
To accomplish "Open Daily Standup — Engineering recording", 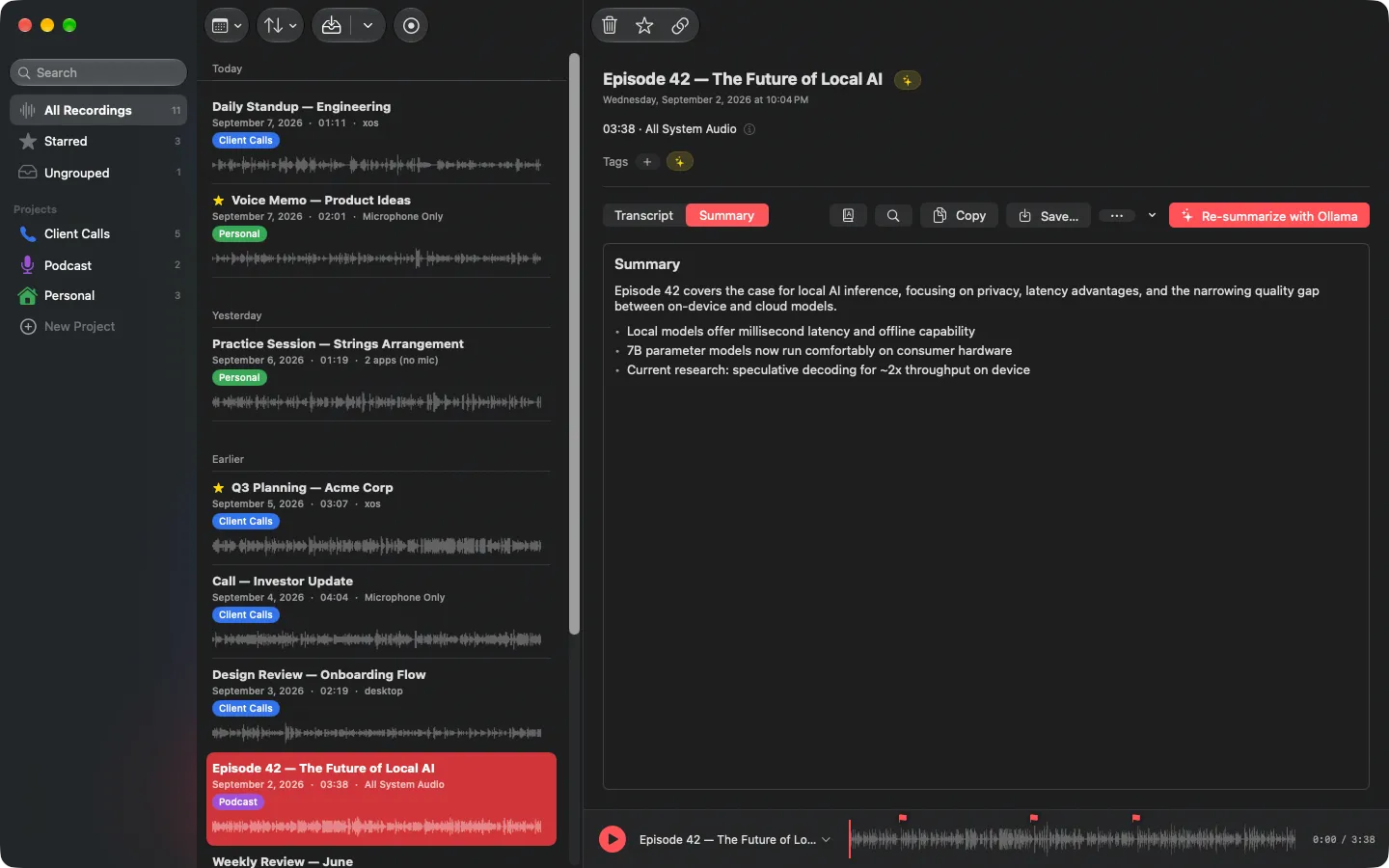I will click(x=381, y=137).
